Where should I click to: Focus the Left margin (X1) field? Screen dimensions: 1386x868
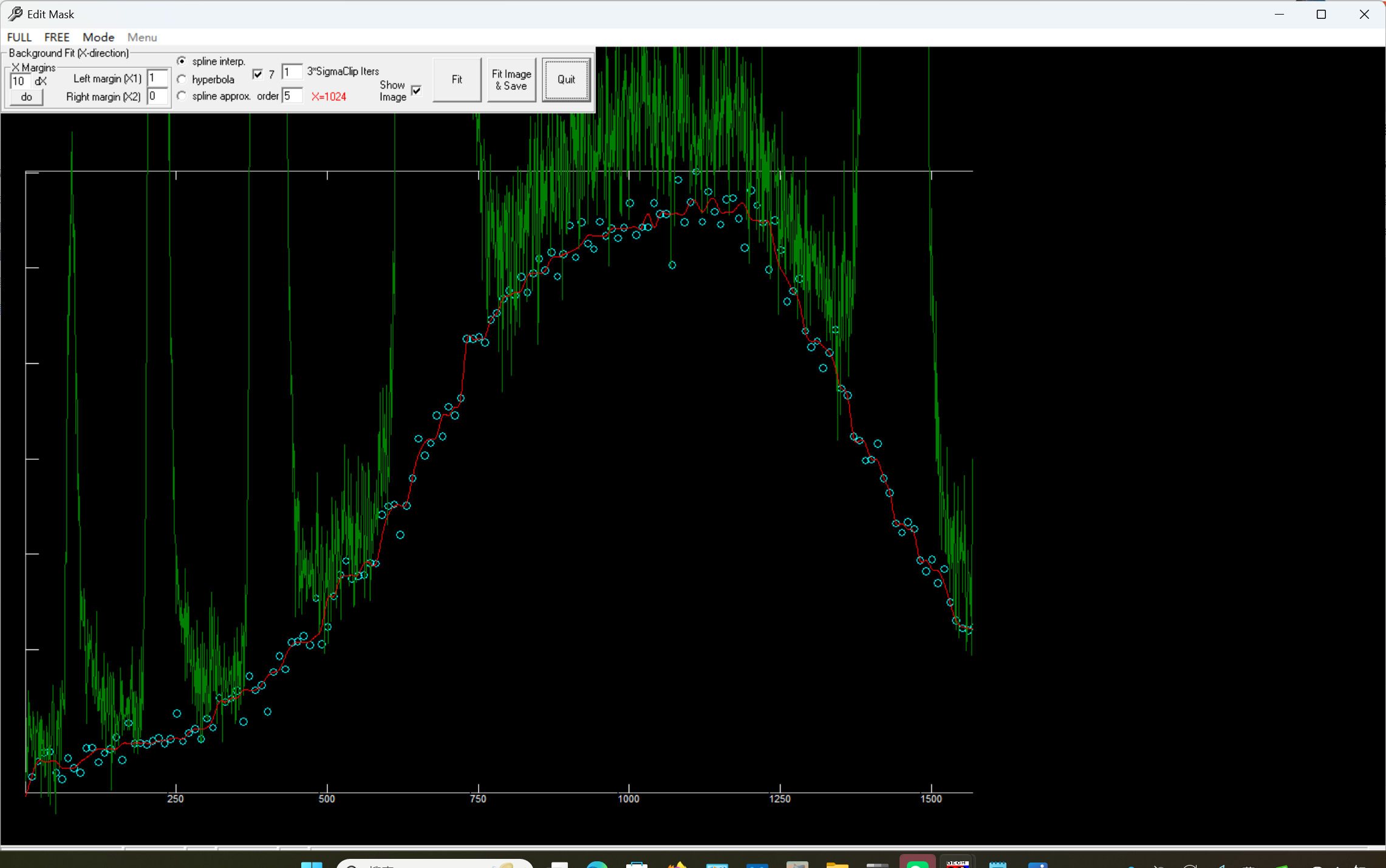157,78
